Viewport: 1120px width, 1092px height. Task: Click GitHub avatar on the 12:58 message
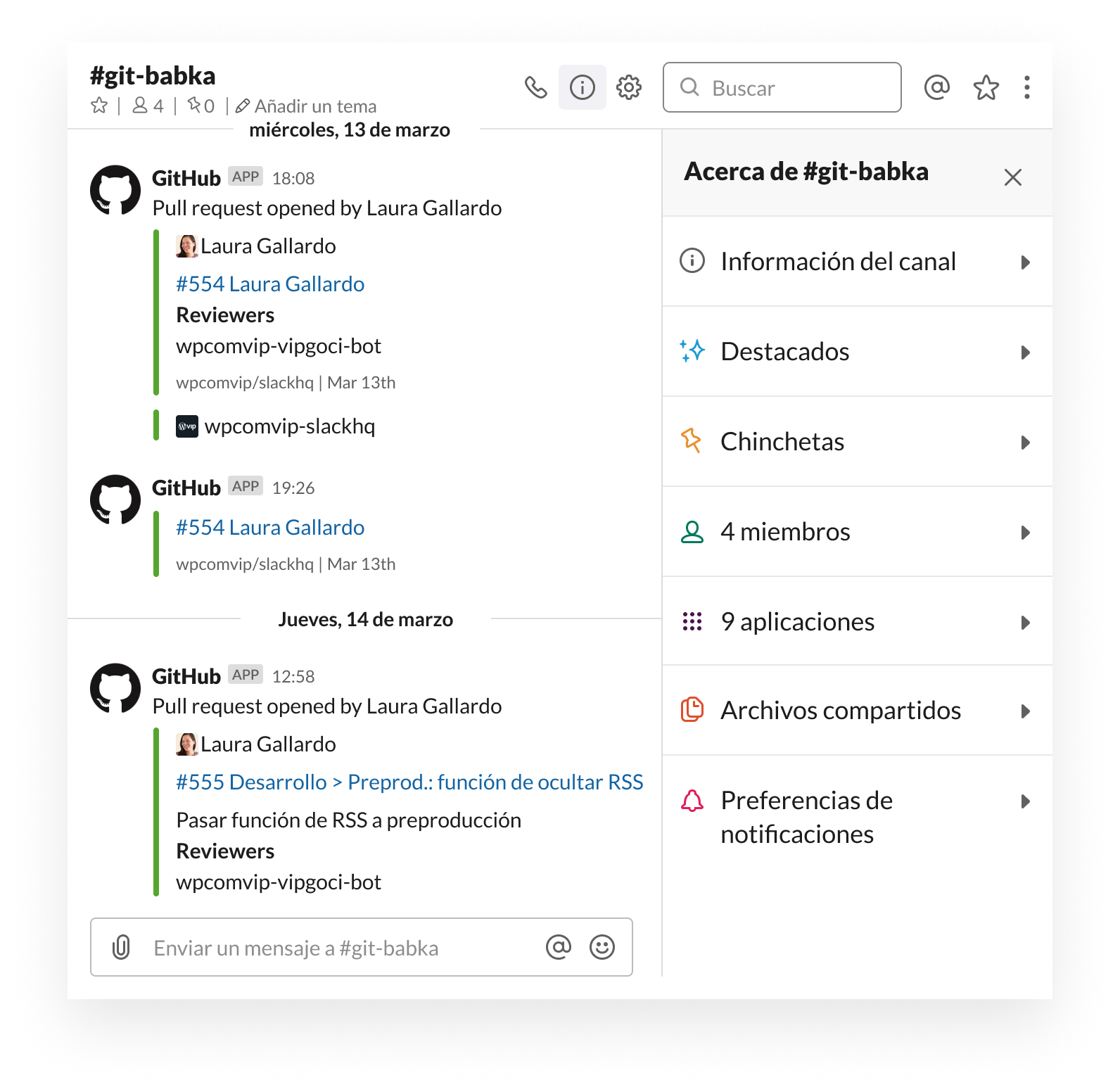(x=115, y=688)
